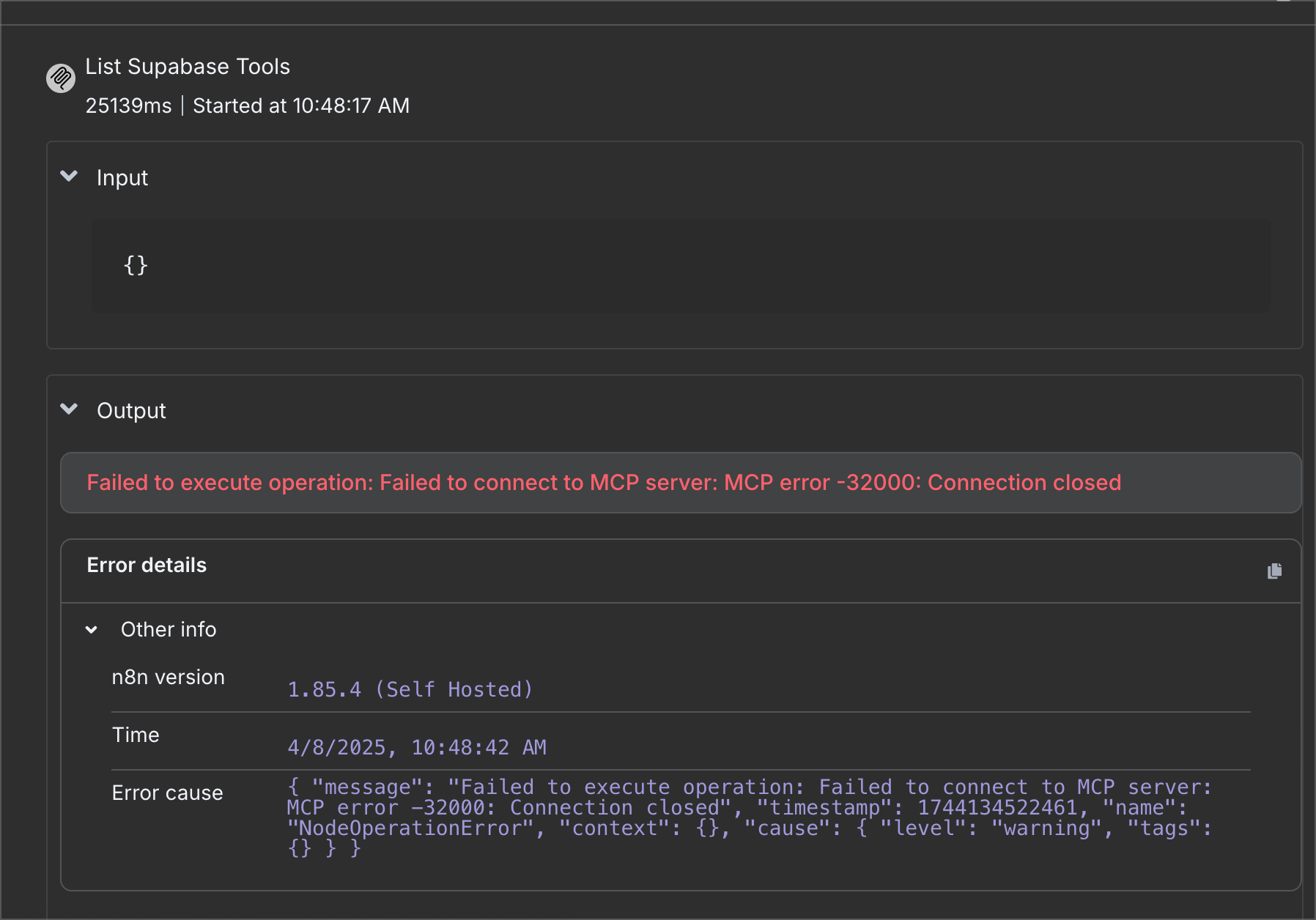Copy error details with the clipboard icon
The height and width of the screenshot is (920, 1316).
click(1274, 571)
